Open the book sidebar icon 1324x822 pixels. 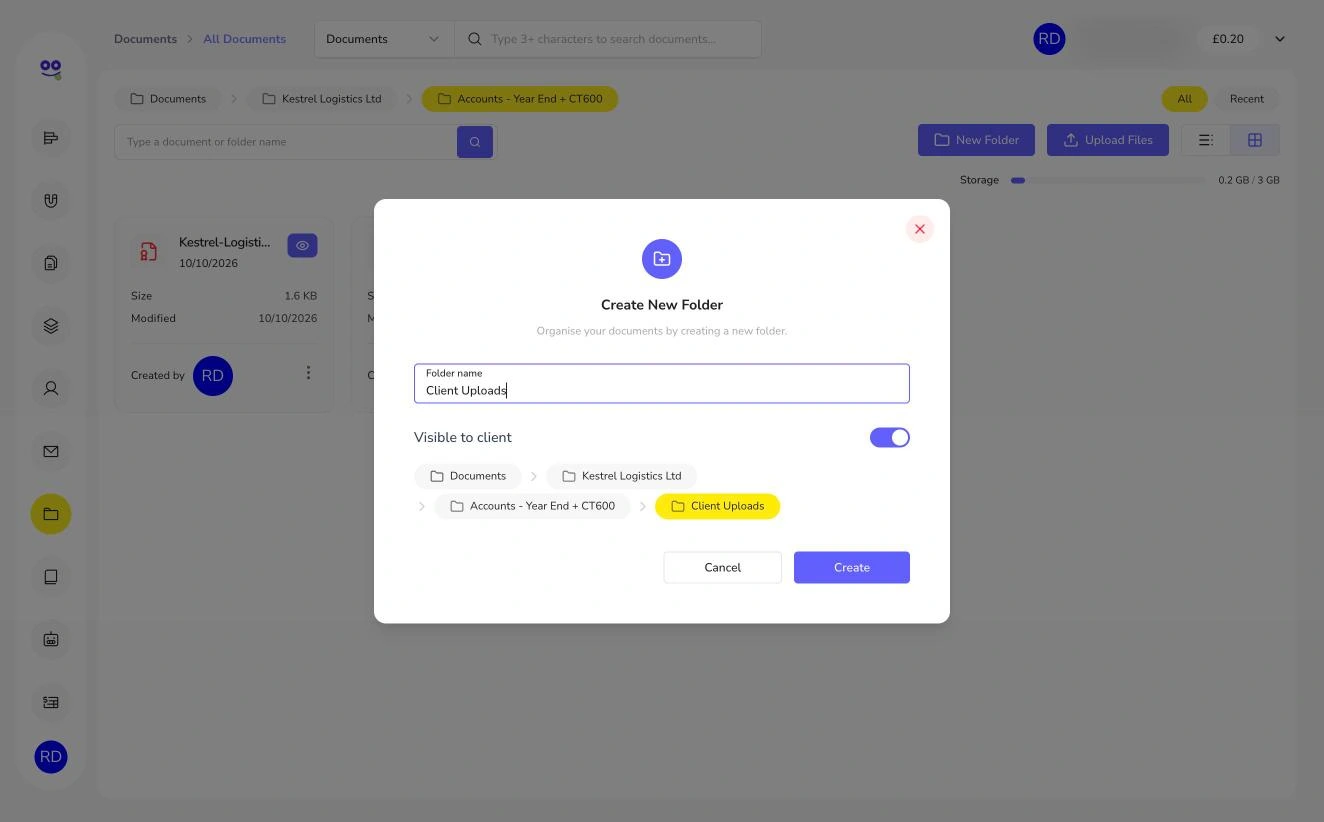pyautogui.click(x=51, y=576)
